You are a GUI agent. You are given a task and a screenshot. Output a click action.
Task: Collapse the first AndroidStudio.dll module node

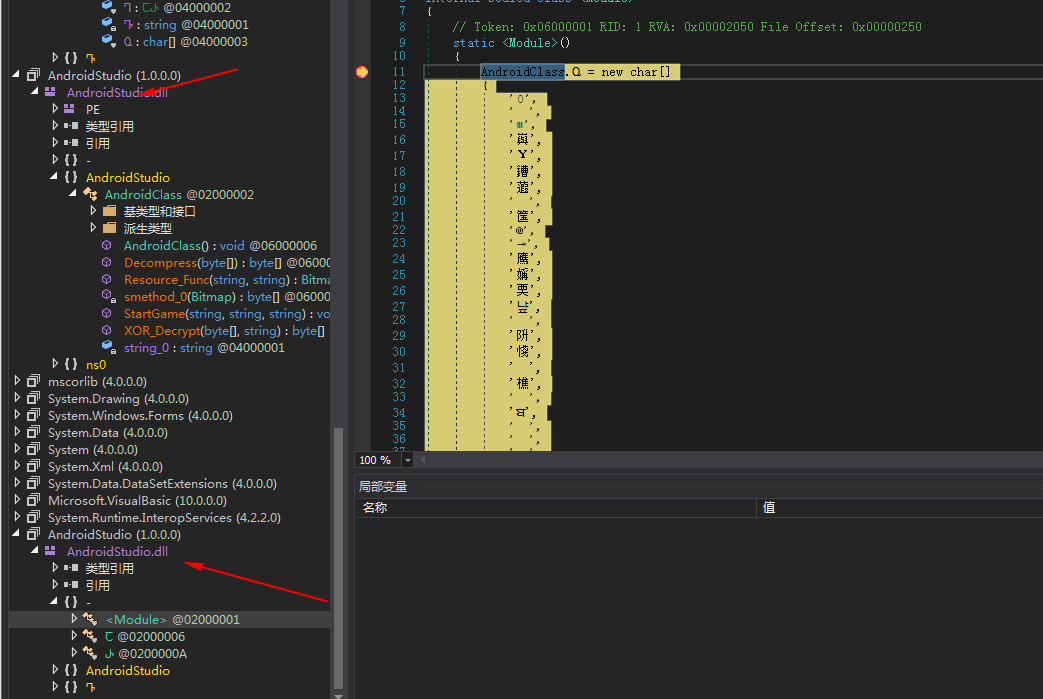click(35, 92)
